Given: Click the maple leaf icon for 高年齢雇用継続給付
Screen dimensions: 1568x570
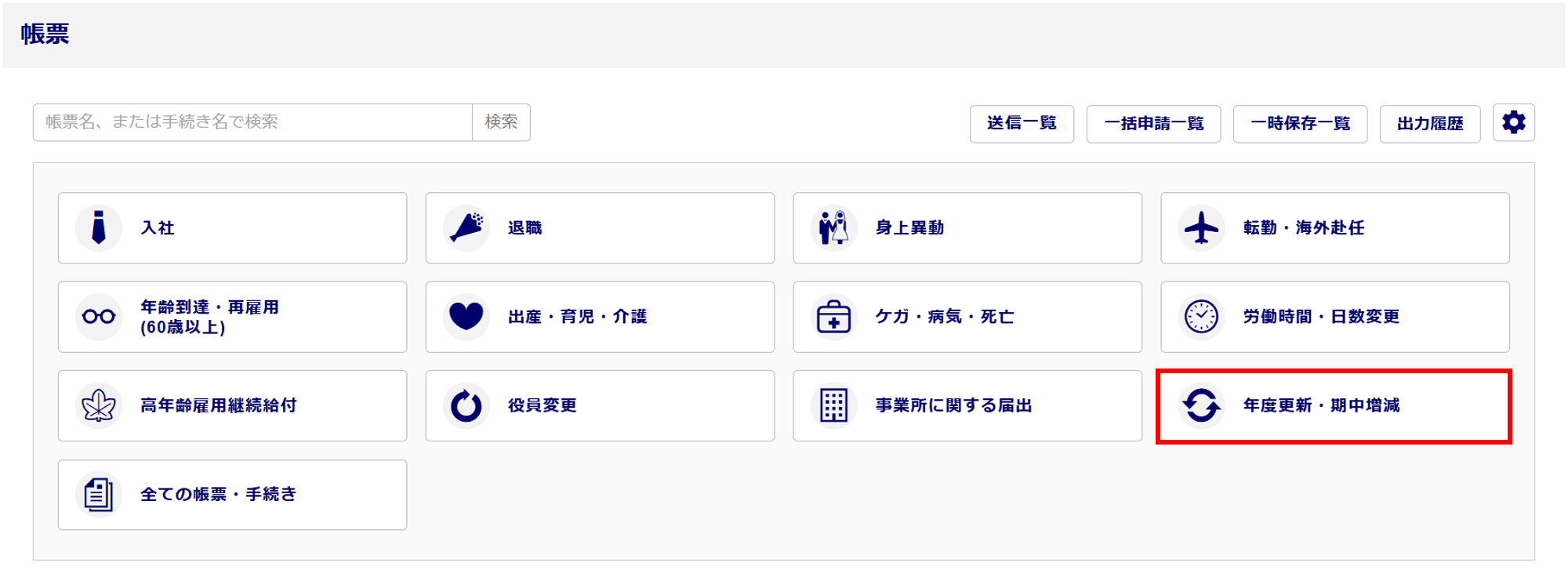Looking at the screenshot, I should pos(99,405).
